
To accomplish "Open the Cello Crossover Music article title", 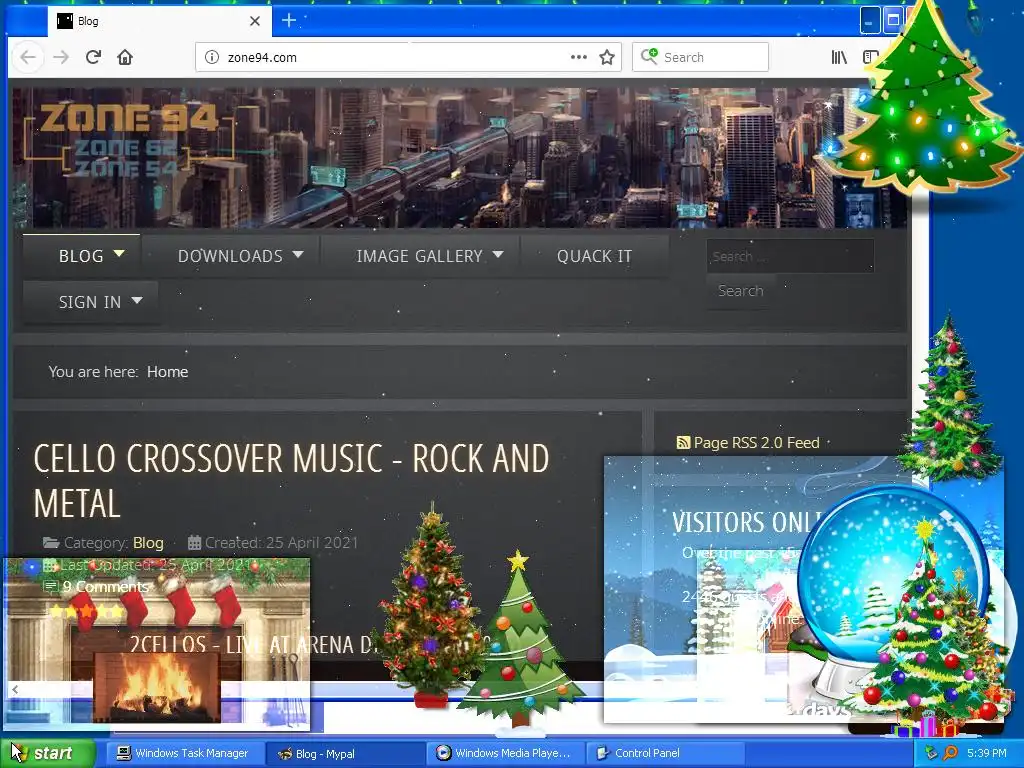I will click(x=291, y=481).
